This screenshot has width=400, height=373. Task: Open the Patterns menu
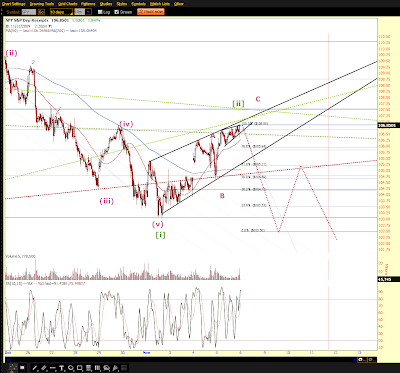(88, 4)
